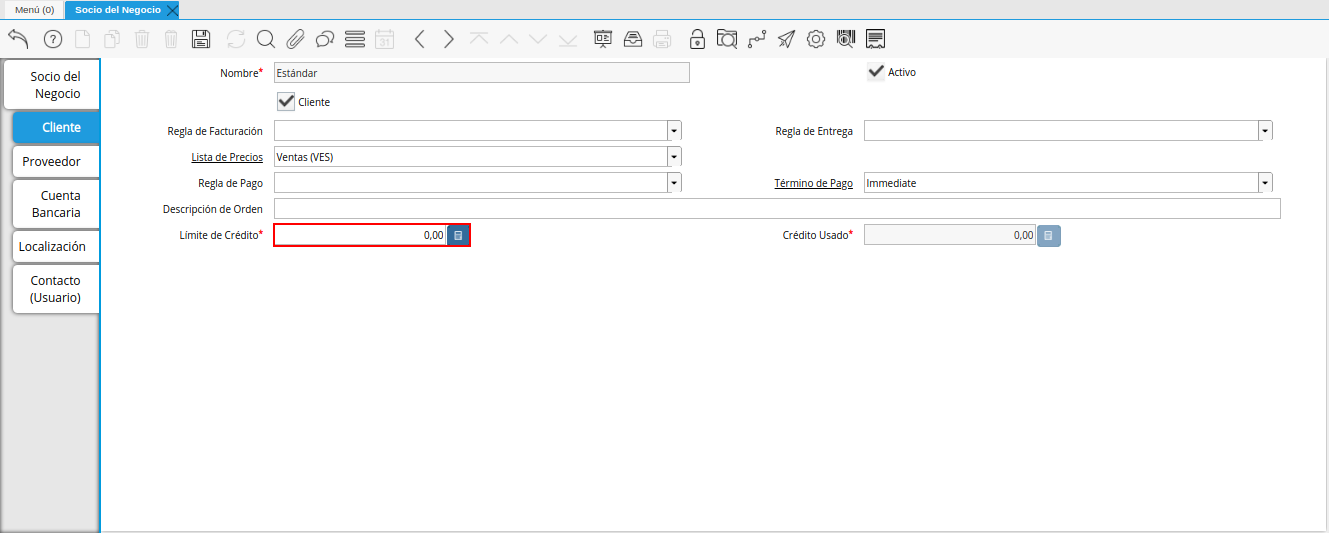
Task: Open the Lista de Precios dropdown arrow
Action: coord(675,157)
